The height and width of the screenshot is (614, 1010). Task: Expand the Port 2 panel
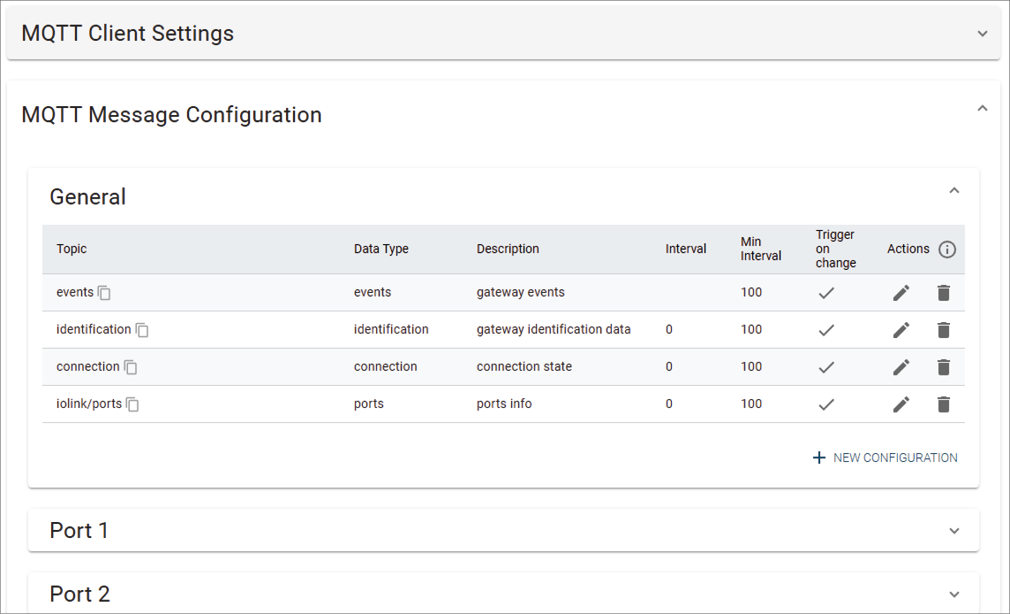[x=955, y=593]
